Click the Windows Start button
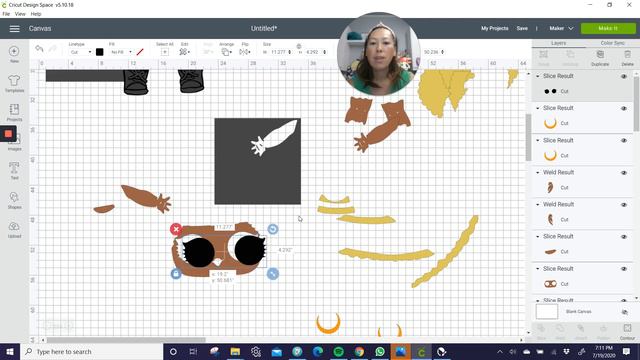The height and width of the screenshot is (360, 640). pyautogui.click(x=10, y=351)
